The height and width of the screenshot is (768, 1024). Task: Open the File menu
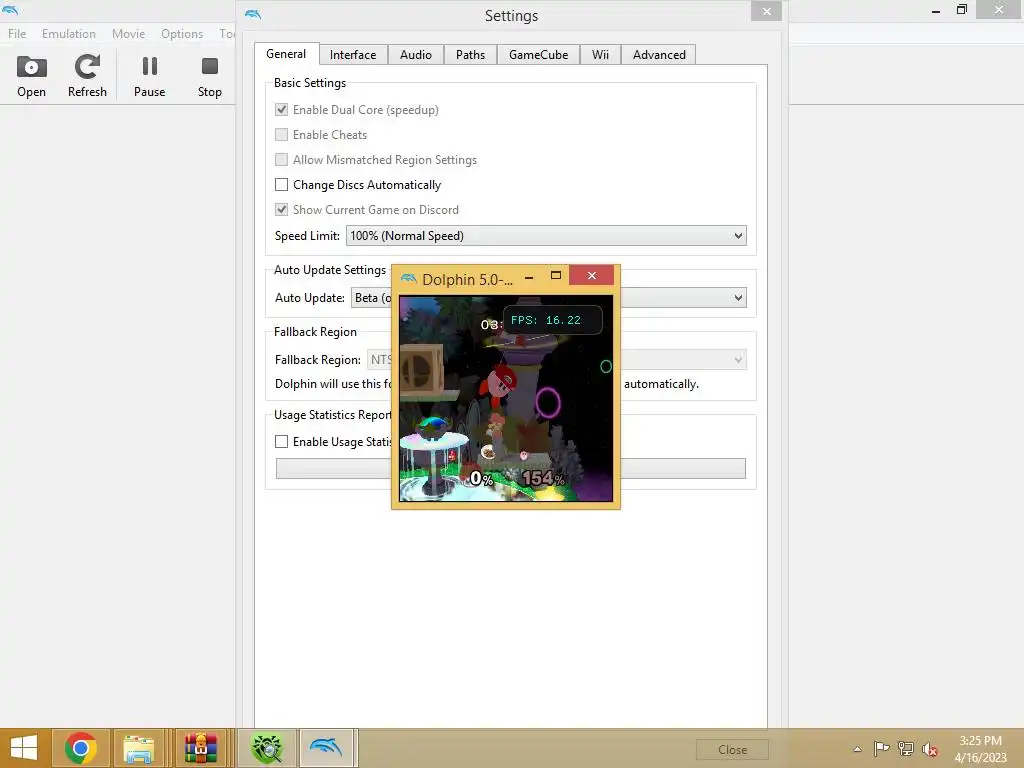click(17, 34)
